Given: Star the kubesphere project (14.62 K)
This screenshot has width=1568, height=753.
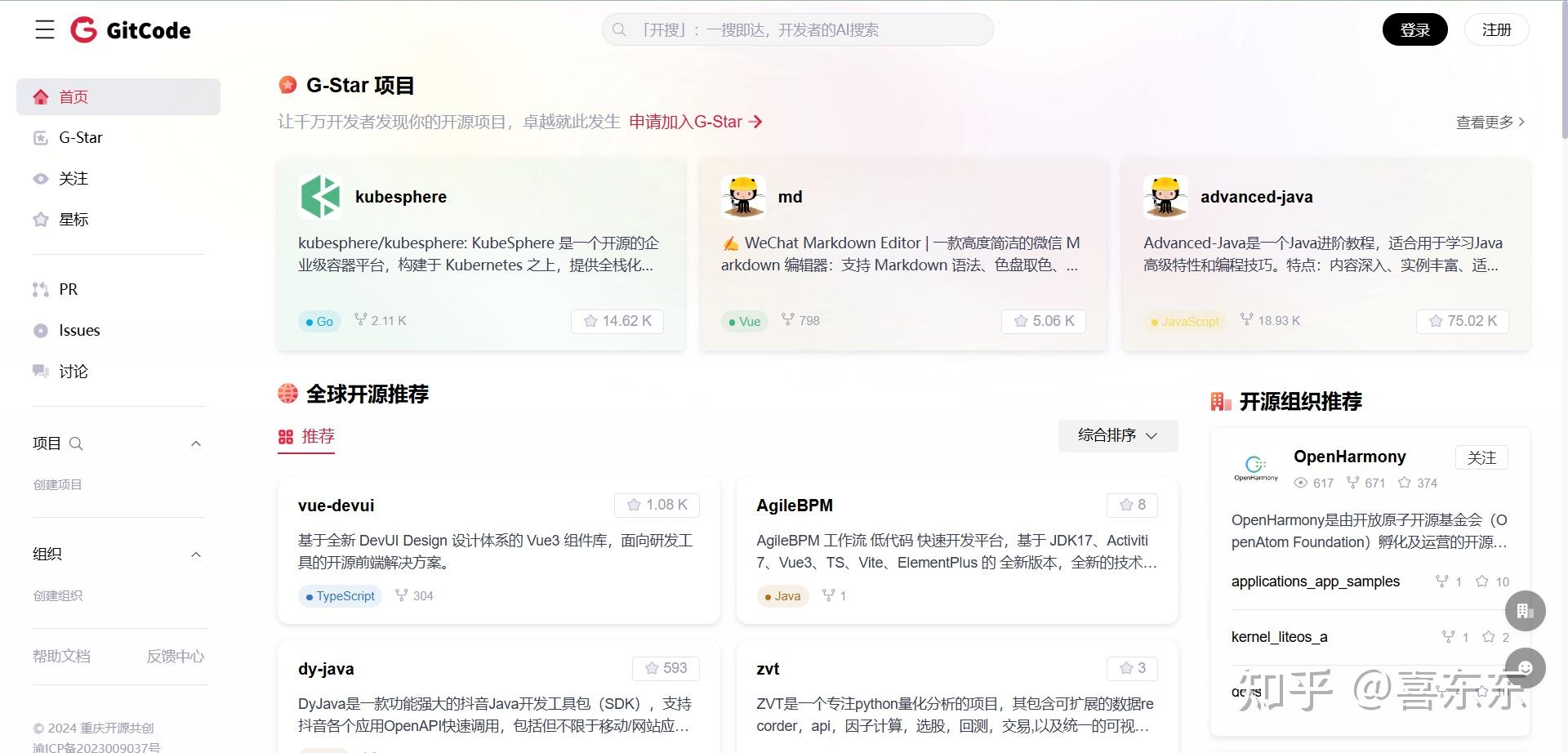Looking at the screenshot, I should [617, 321].
